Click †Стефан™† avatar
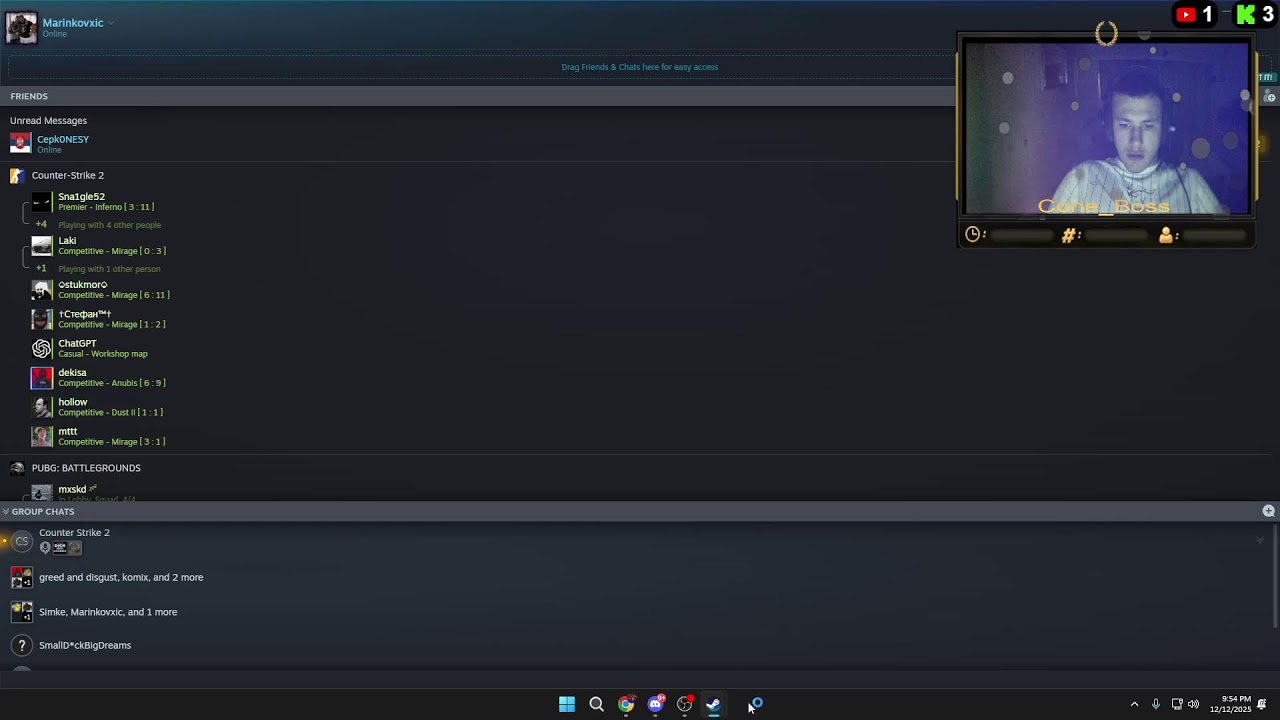 (x=41, y=319)
